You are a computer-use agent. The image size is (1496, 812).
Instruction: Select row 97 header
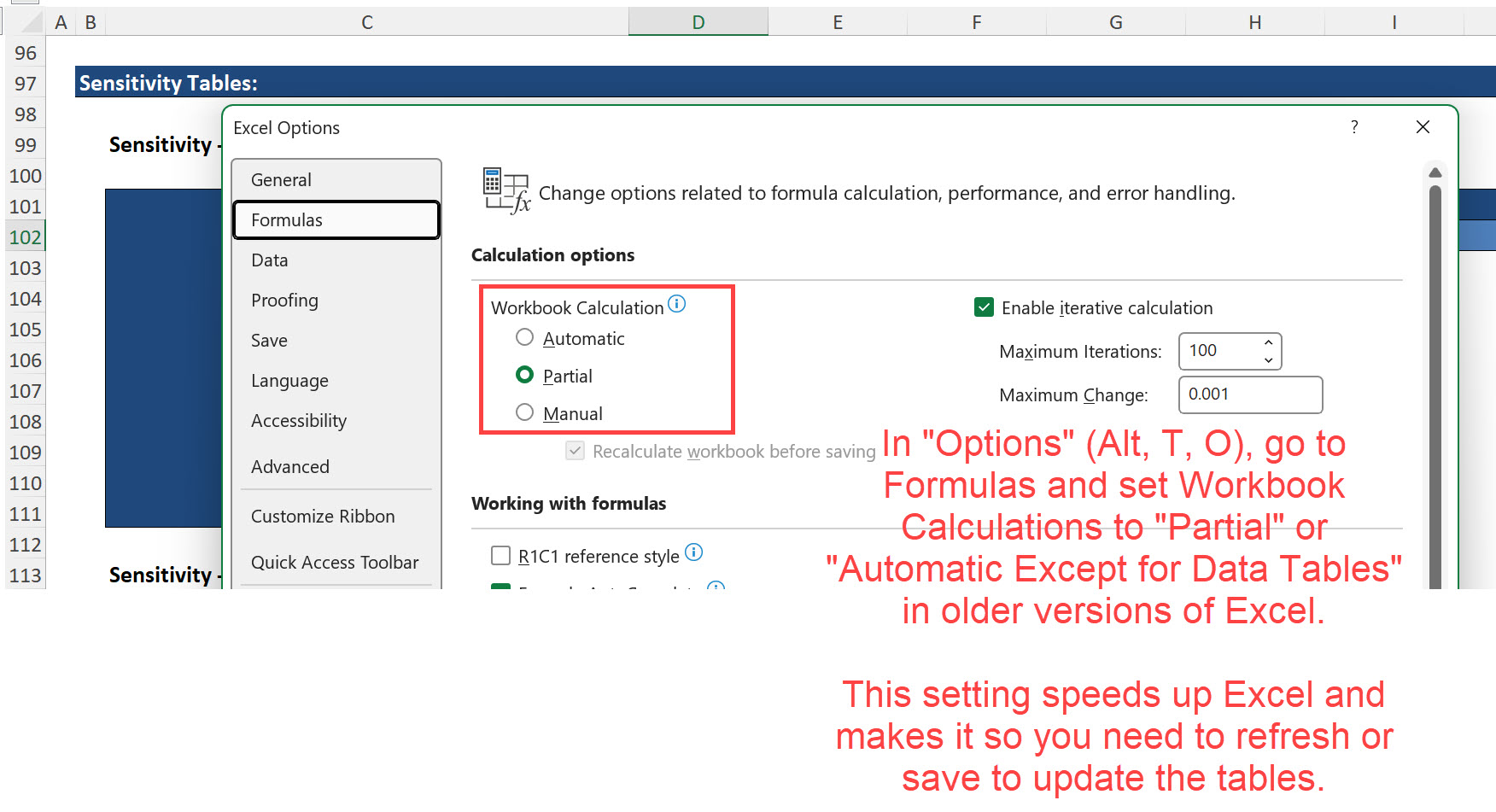[x=25, y=84]
